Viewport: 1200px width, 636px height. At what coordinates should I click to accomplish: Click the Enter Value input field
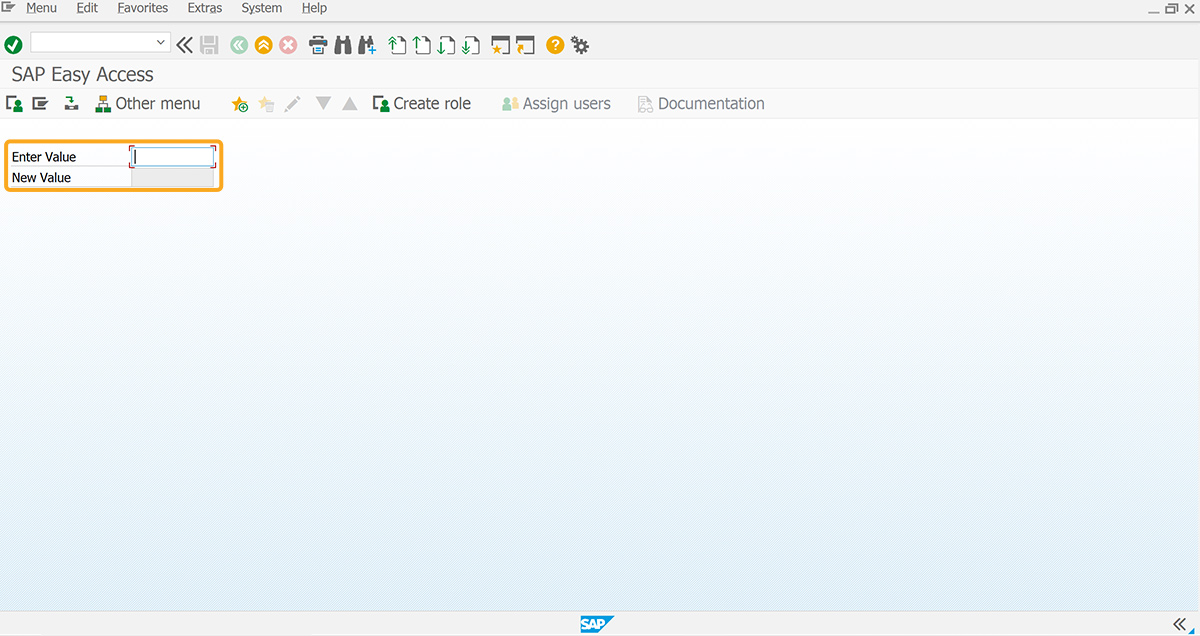[x=173, y=157]
